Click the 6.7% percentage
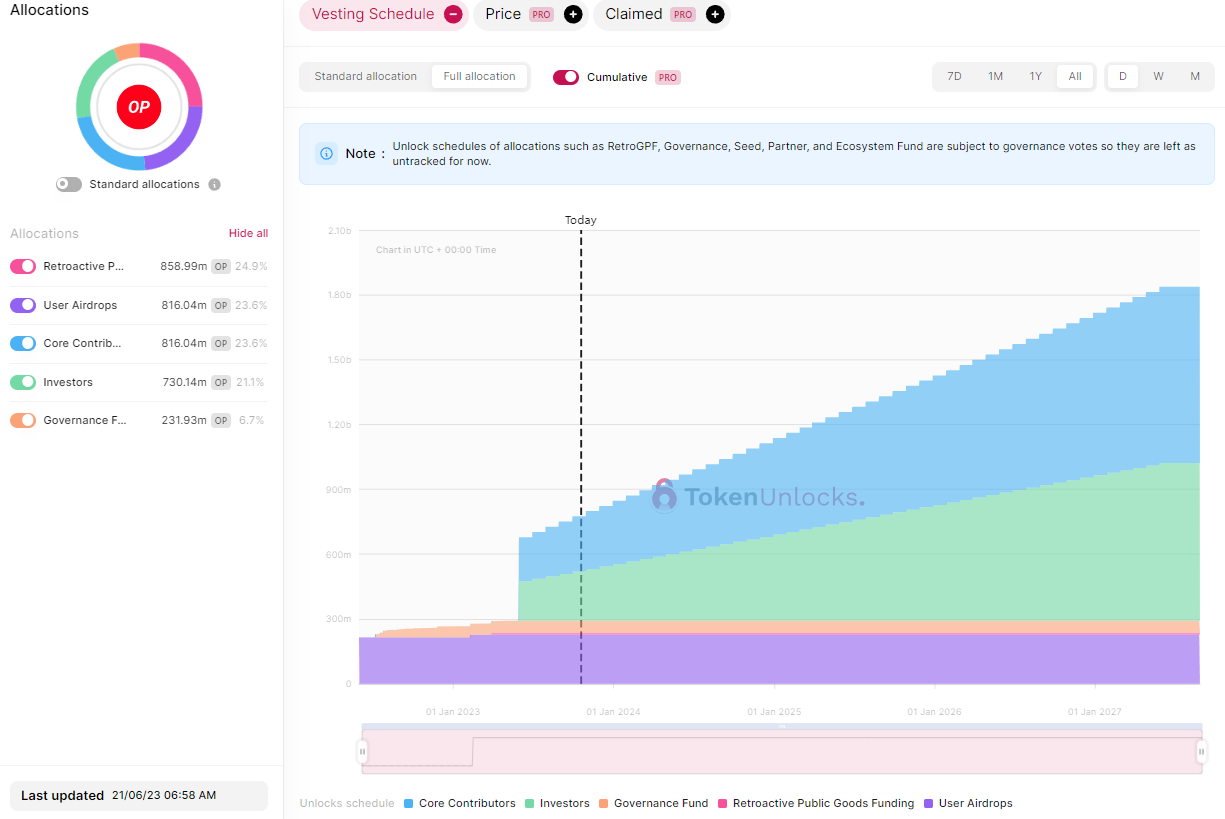The height and width of the screenshot is (819, 1225). coord(253,420)
